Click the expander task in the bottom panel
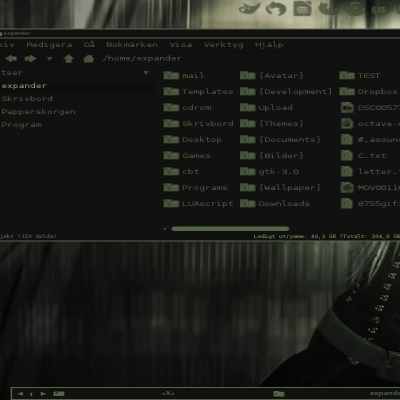This screenshot has height=400, width=400. click(385, 394)
